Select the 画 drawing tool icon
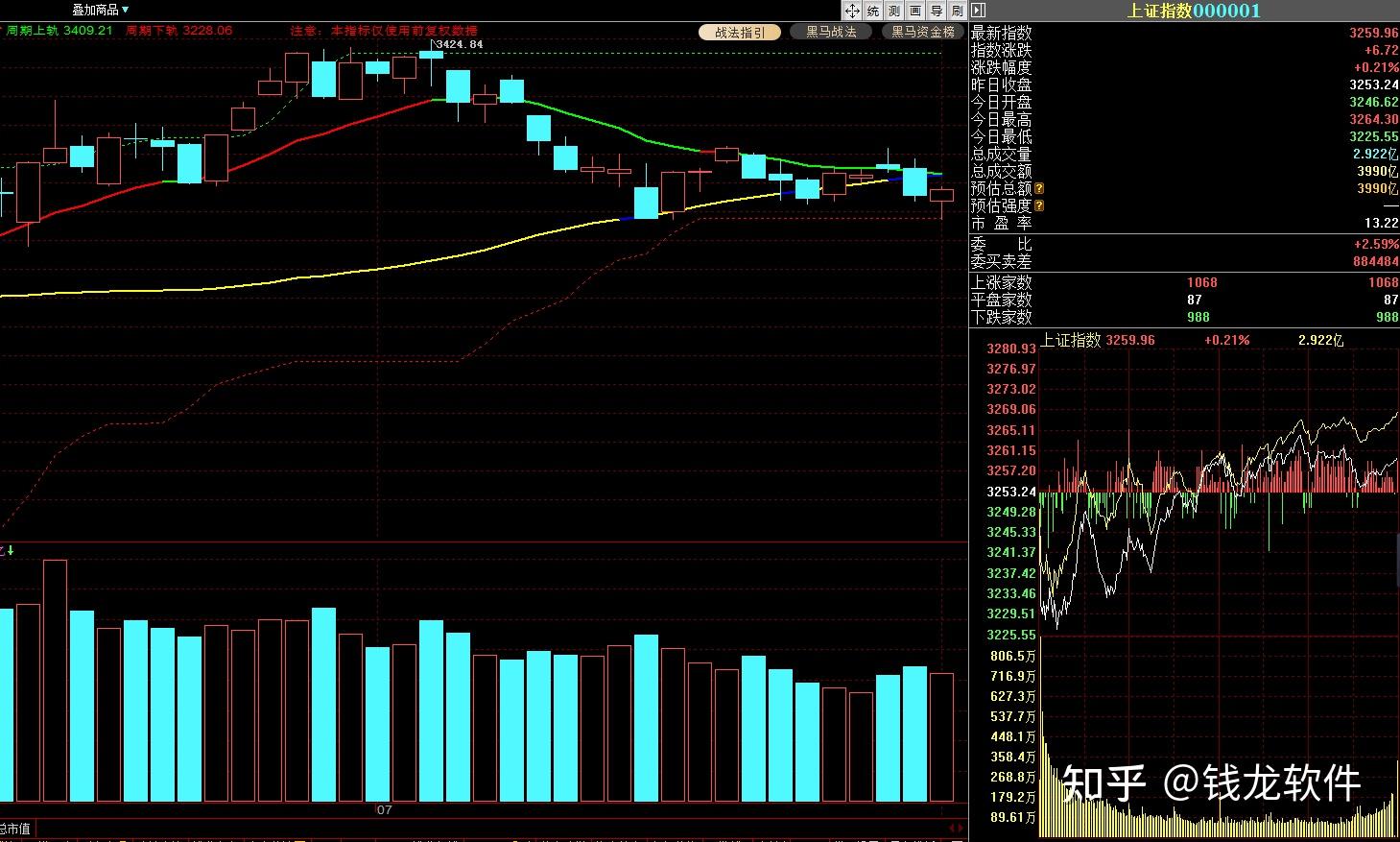This screenshot has width=1400, height=842. (x=914, y=11)
